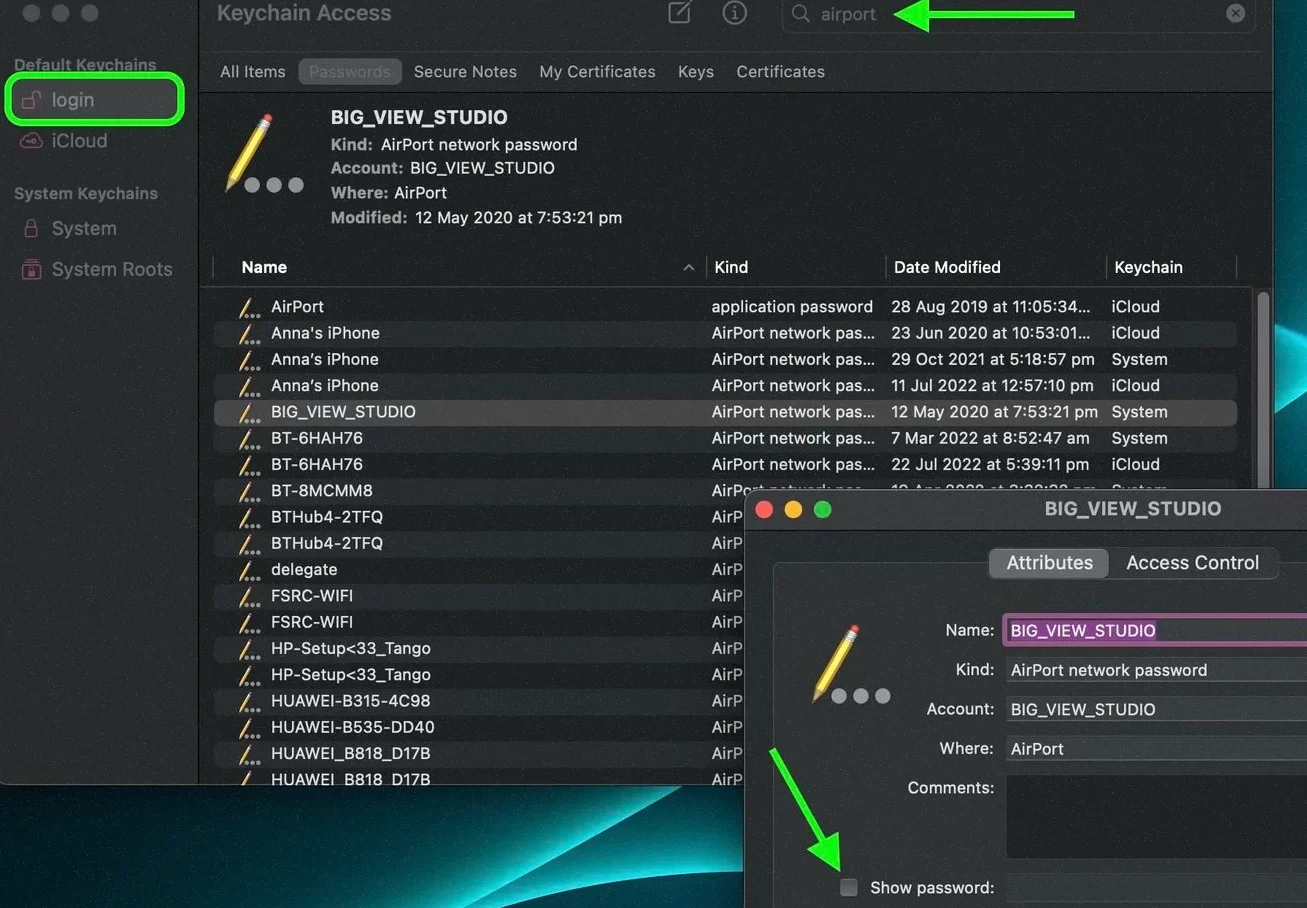This screenshot has height=908, width=1307.
Task: Click the clear (x) button in search field
Action: 1235,14
